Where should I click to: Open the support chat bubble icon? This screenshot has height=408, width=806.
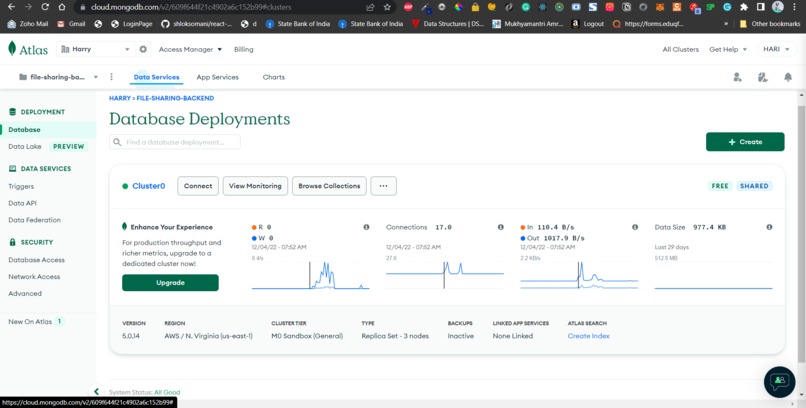(x=779, y=381)
